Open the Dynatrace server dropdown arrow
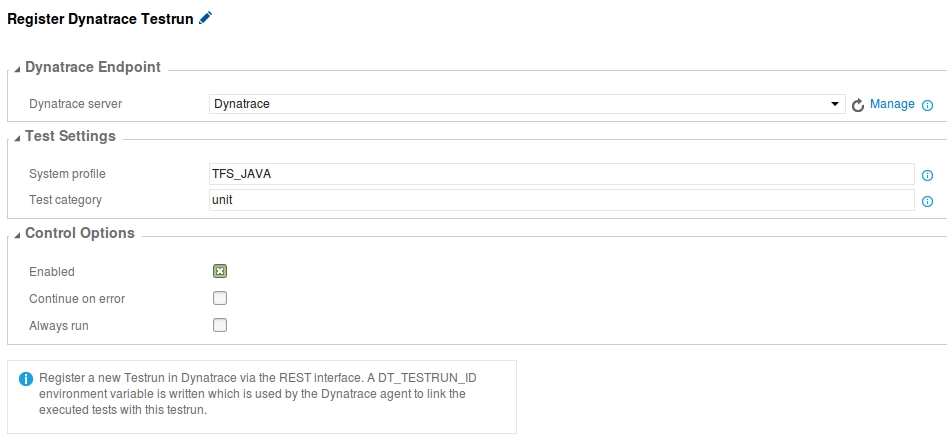Viewport: 947px width, 438px height. click(x=835, y=104)
